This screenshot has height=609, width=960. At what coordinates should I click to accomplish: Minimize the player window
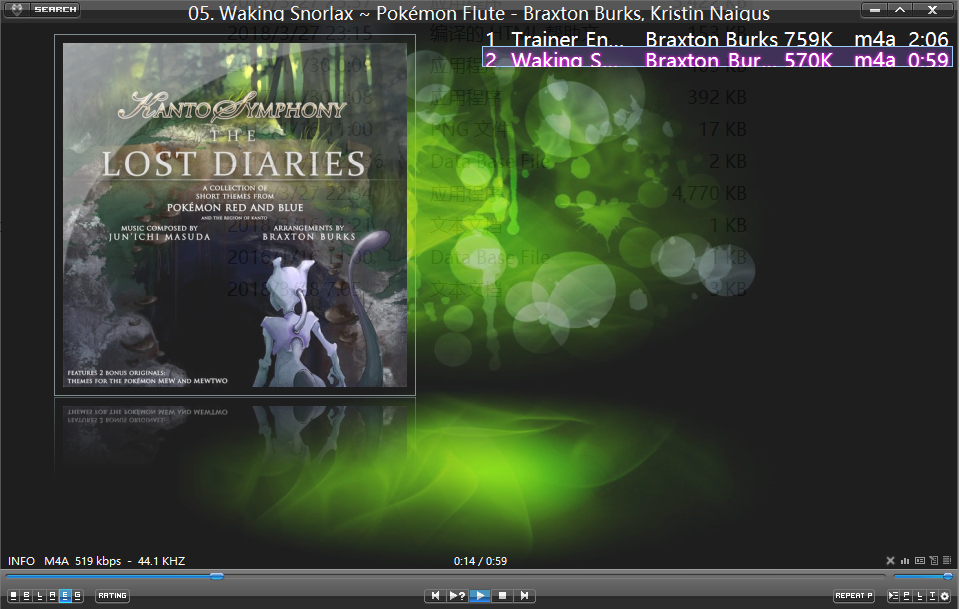[875, 10]
